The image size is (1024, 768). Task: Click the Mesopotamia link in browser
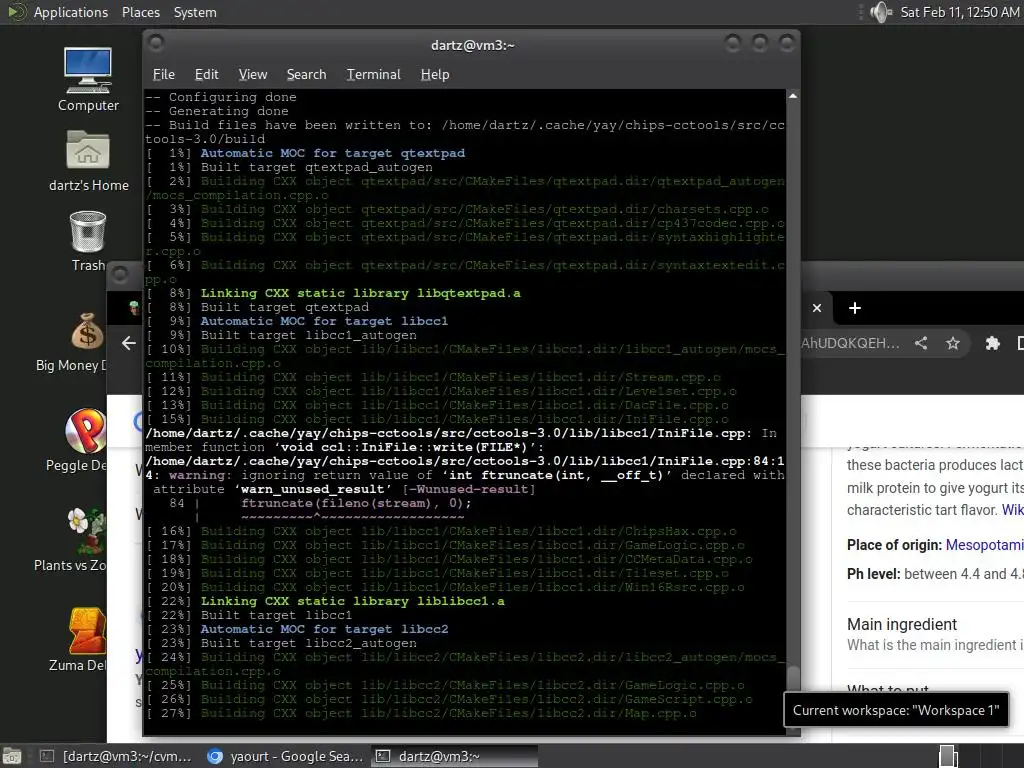pyautogui.click(x=984, y=545)
